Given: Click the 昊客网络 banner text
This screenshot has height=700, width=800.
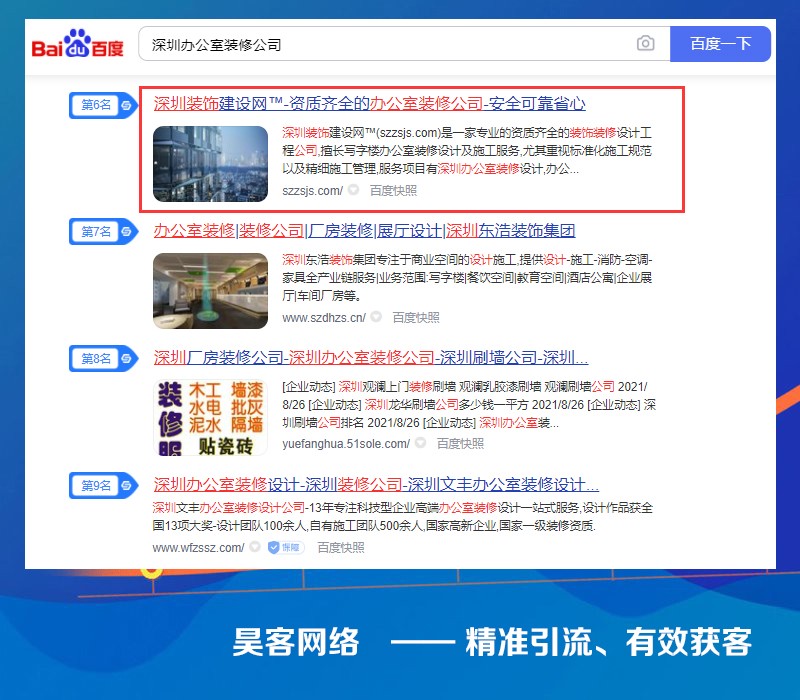Looking at the screenshot, I should 296,642.
